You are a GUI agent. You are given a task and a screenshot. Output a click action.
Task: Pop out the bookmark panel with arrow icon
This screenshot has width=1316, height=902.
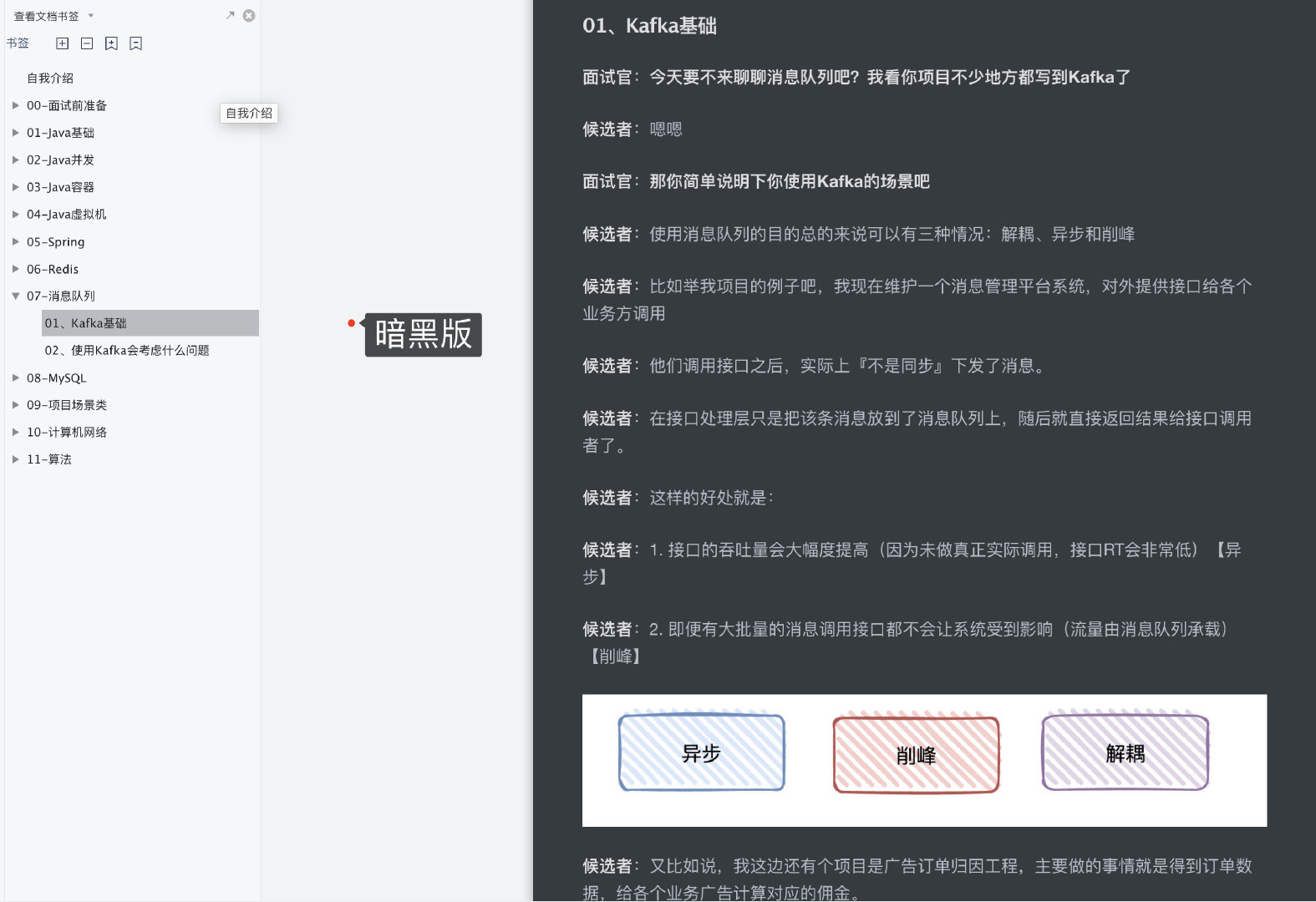(x=231, y=15)
